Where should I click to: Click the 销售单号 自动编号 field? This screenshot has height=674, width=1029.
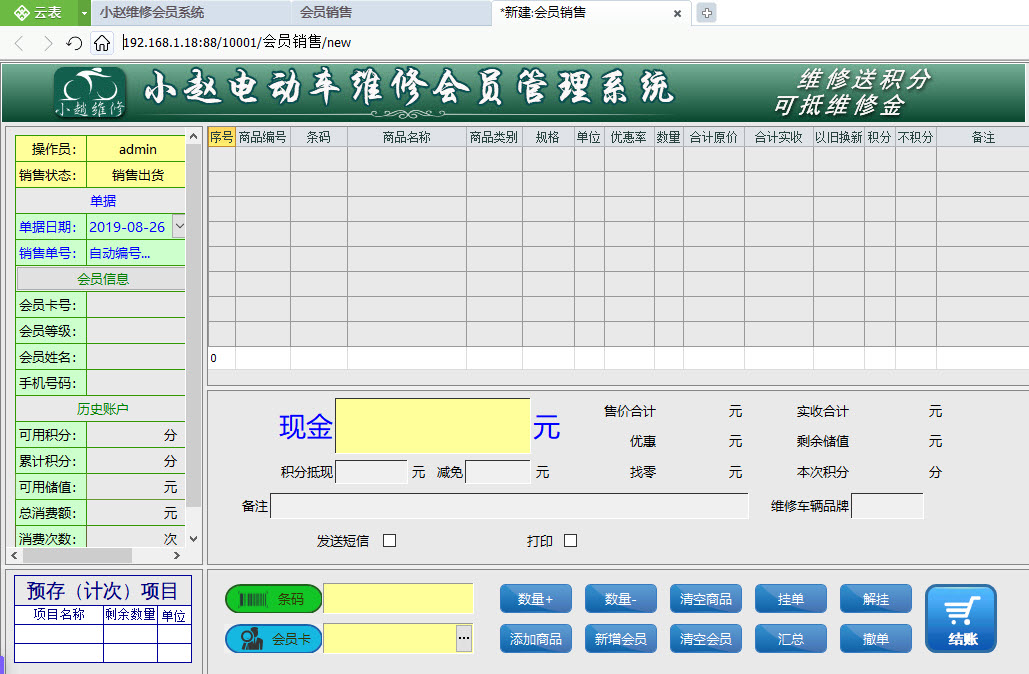tap(136, 253)
